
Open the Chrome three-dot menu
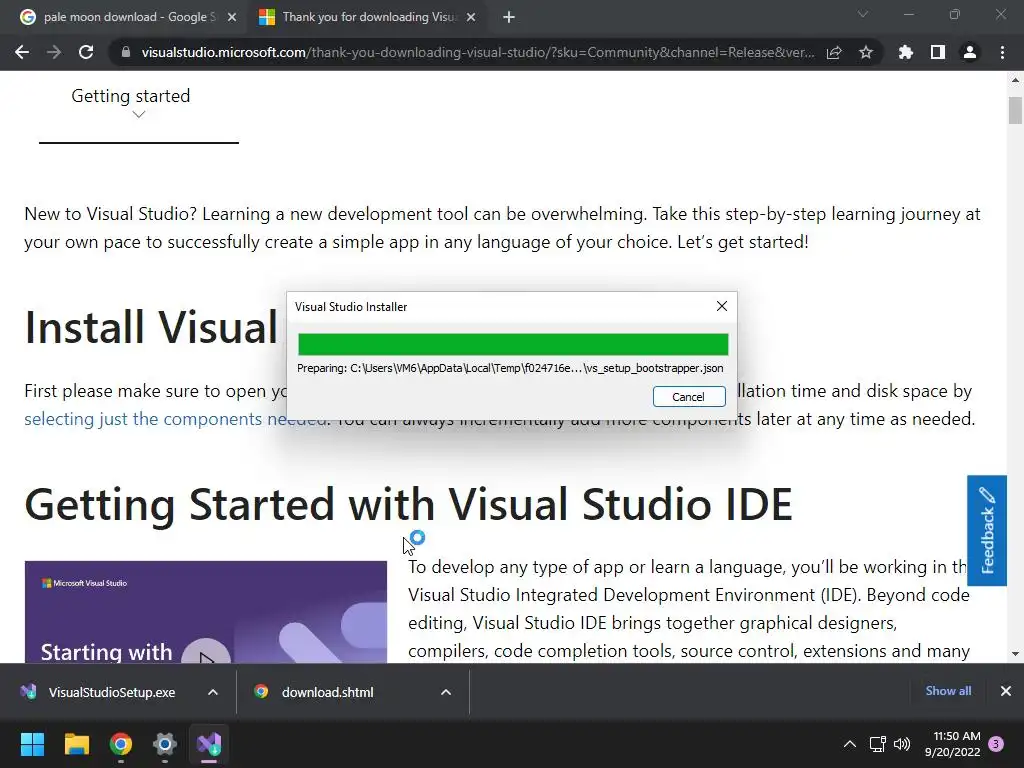(1002, 52)
